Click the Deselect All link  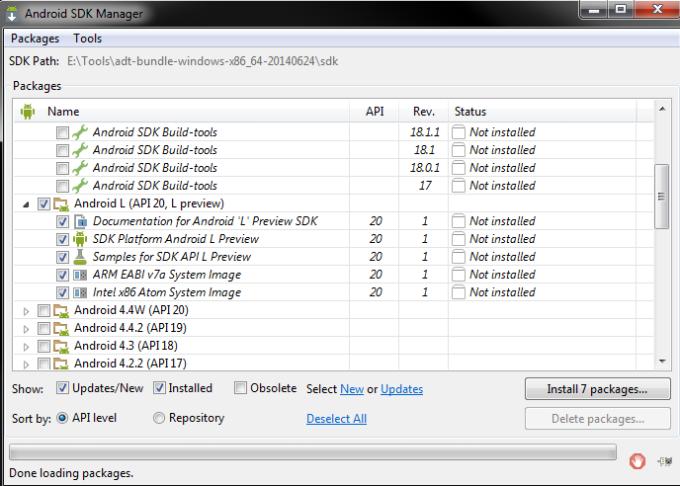(337, 419)
